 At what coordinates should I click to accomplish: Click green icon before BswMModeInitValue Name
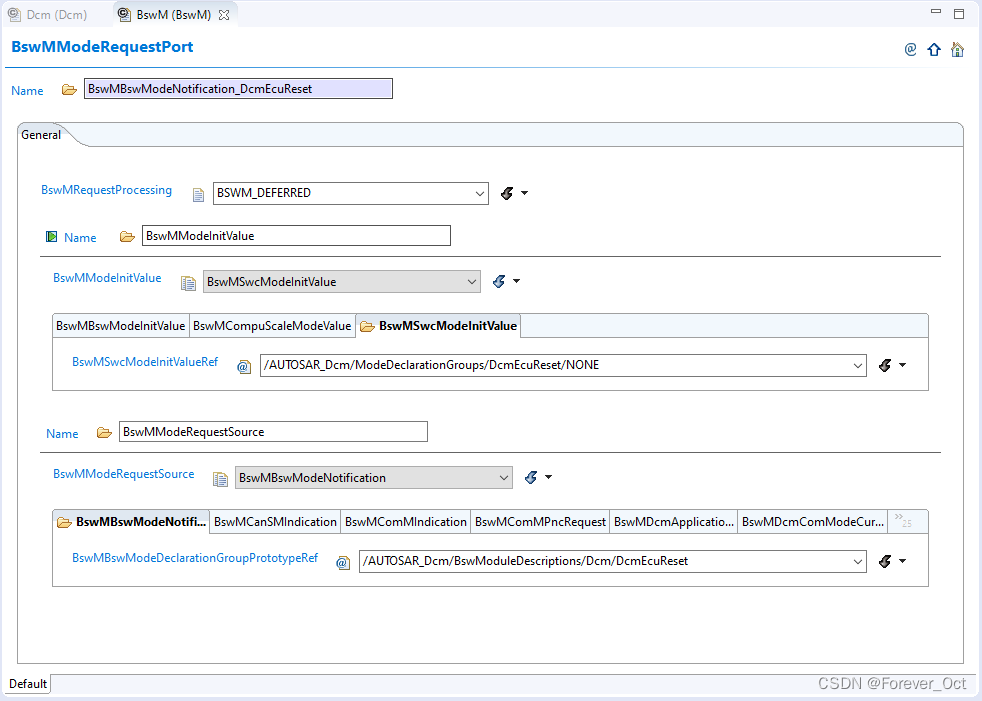pyautogui.click(x=52, y=237)
